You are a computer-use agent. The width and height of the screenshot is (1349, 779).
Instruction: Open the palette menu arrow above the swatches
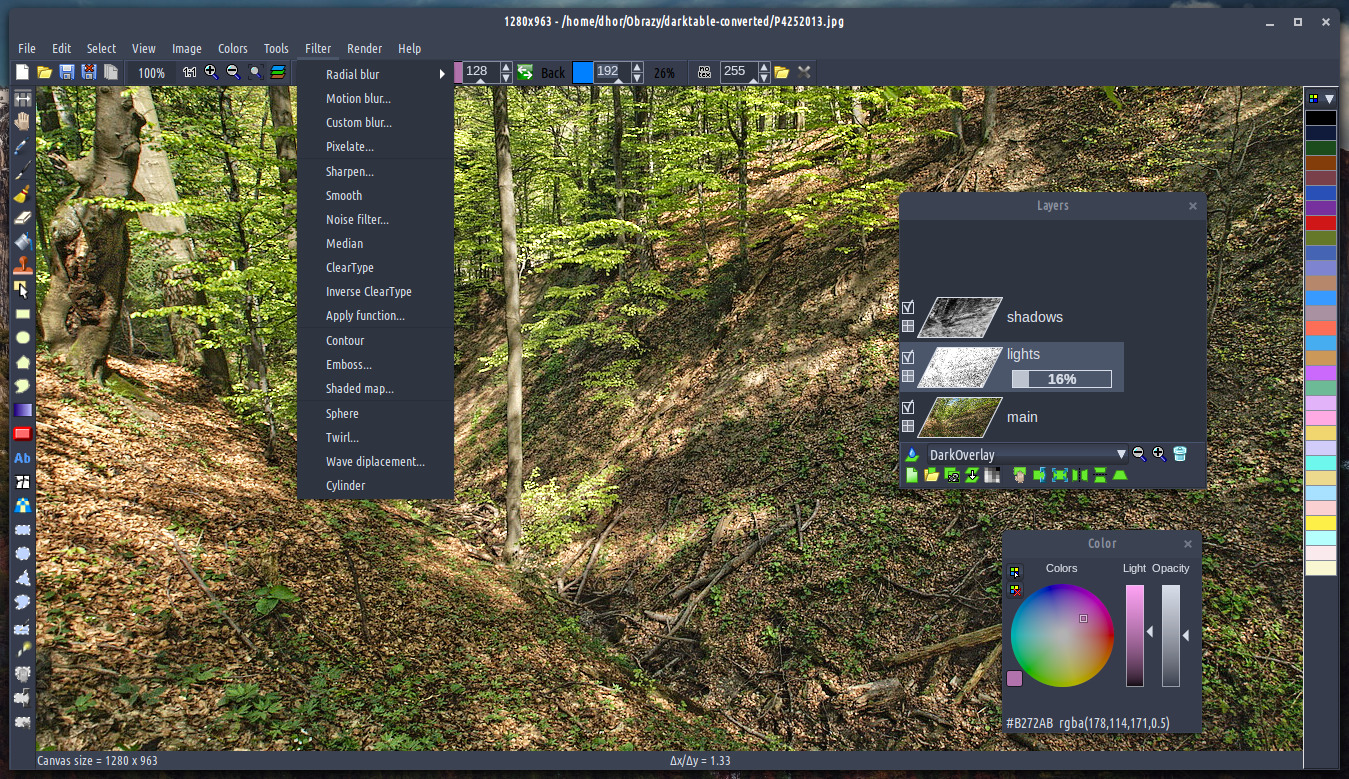click(1329, 99)
